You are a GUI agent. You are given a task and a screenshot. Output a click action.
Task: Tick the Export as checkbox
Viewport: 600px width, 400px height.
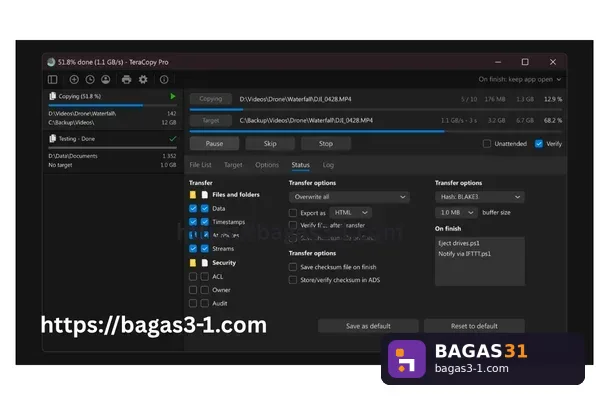293,213
